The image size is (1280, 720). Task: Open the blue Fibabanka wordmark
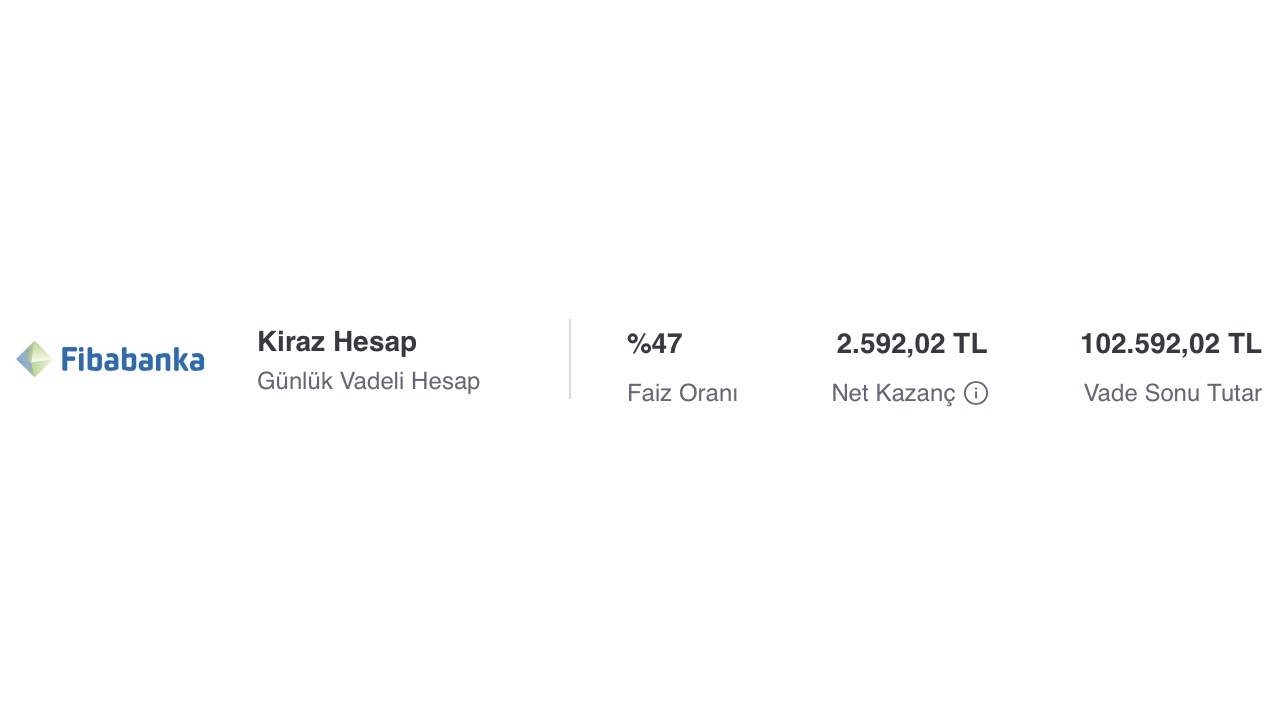(132, 359)
